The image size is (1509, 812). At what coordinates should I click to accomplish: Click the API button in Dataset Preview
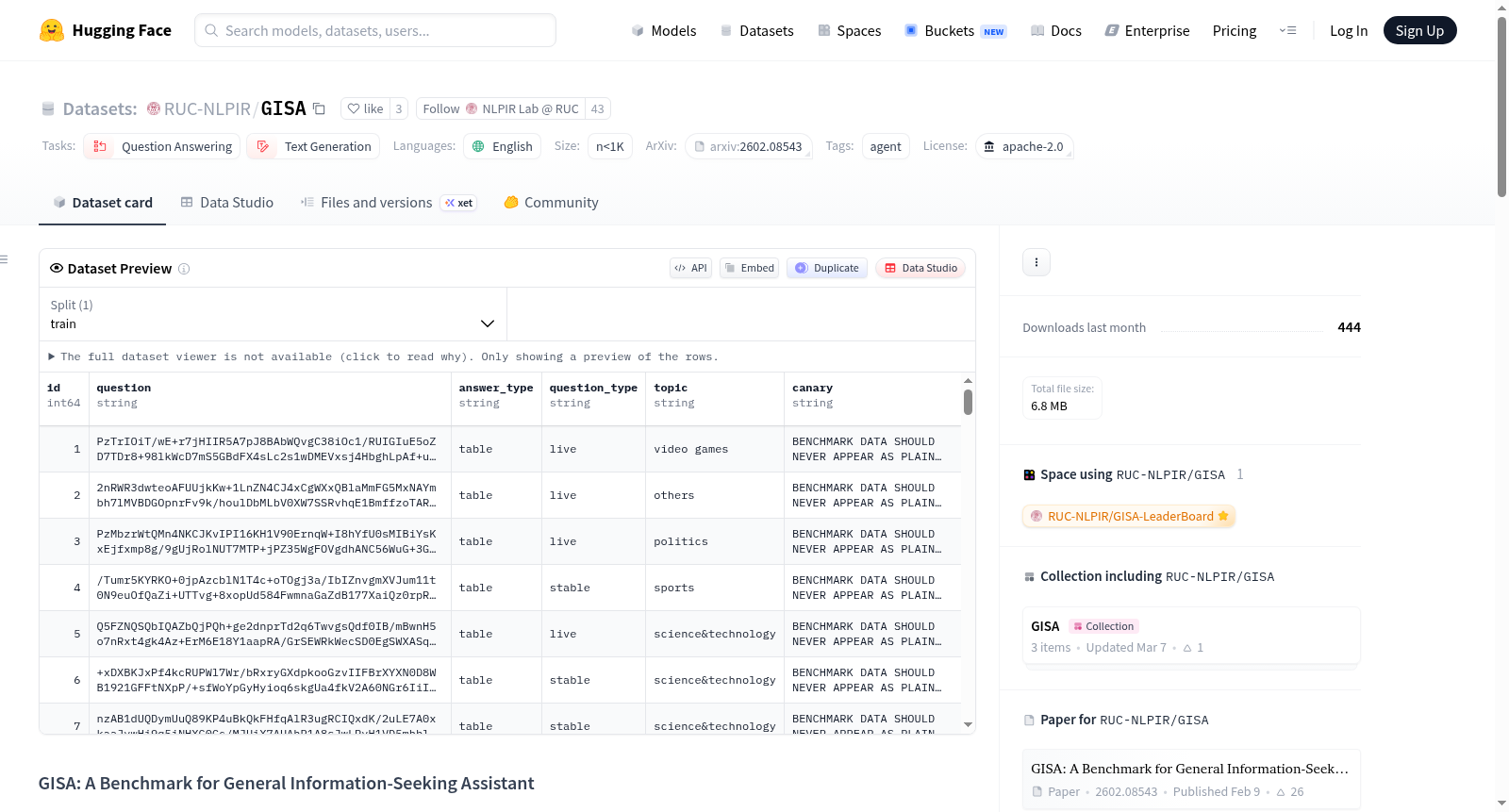tap(690, 268)
